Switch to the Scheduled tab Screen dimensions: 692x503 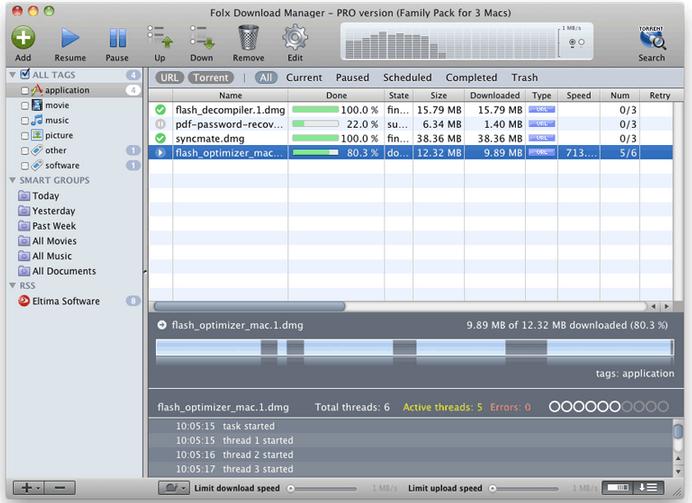[x=407, y=77]
